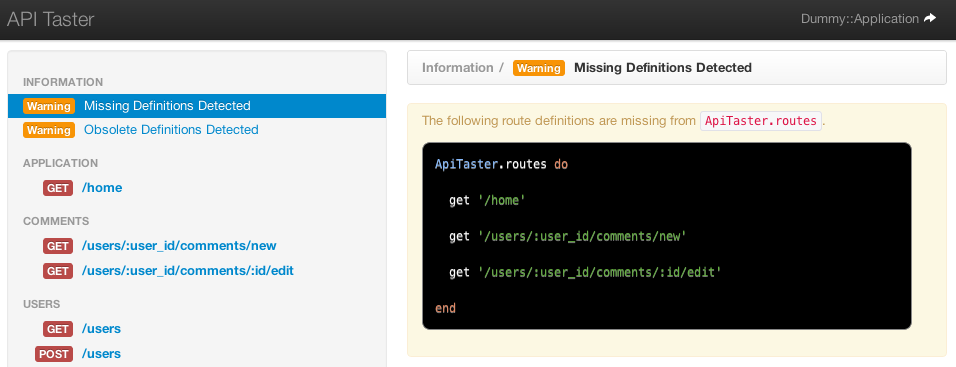Screen dimensions: 956x367
Task: Click the share arrow icon beside Dummy::Application
Action: pos(930,18)
